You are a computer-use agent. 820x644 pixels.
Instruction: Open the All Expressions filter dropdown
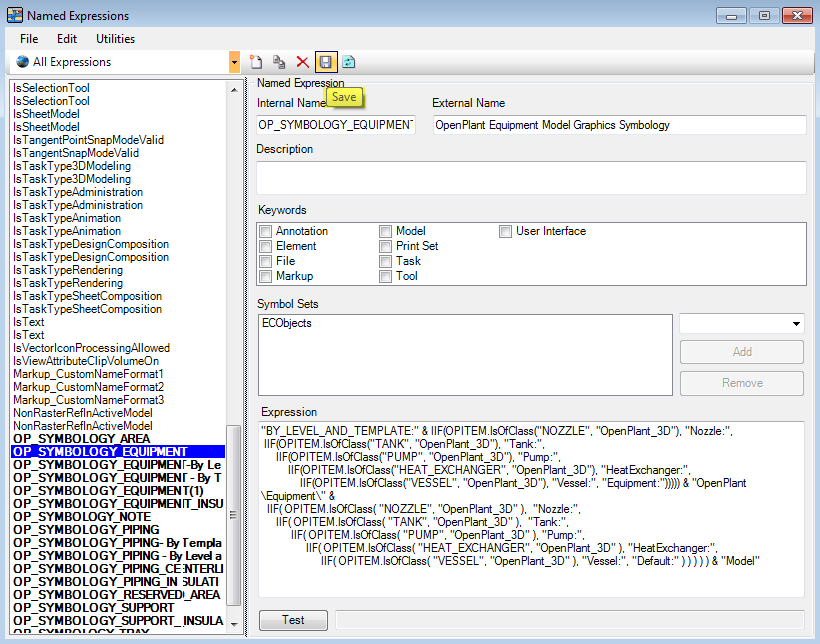click(x=234, y=62)
